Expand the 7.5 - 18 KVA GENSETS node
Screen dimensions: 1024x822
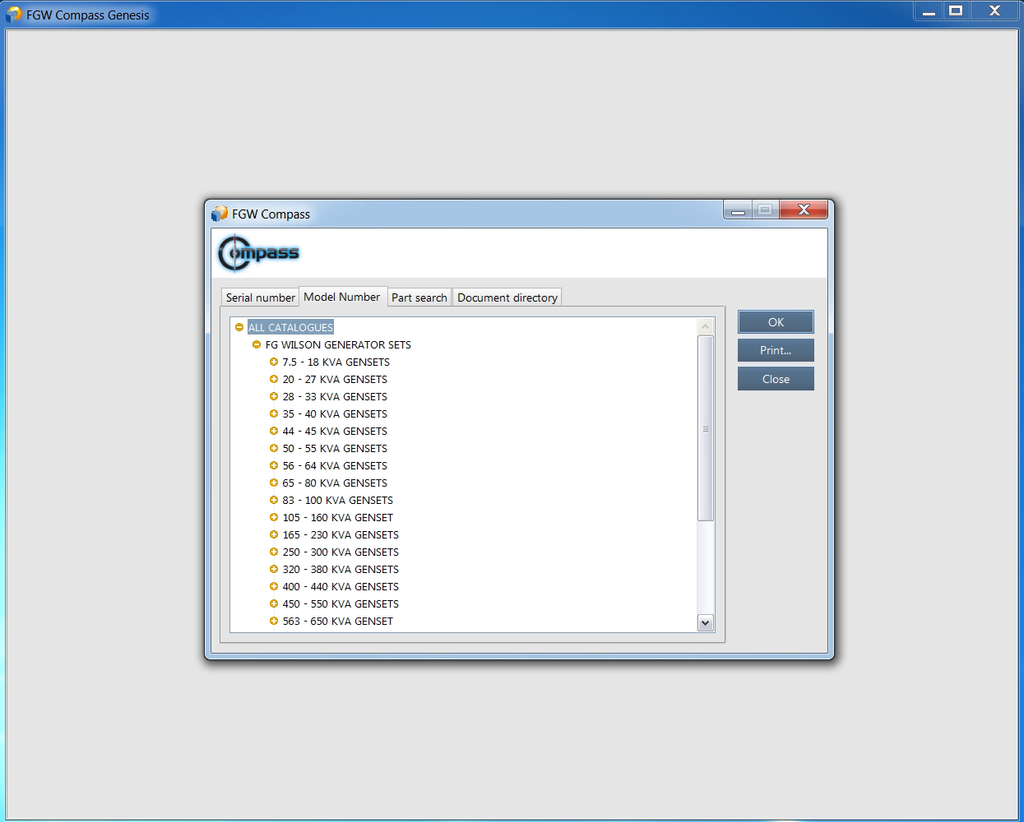[274, 362]
